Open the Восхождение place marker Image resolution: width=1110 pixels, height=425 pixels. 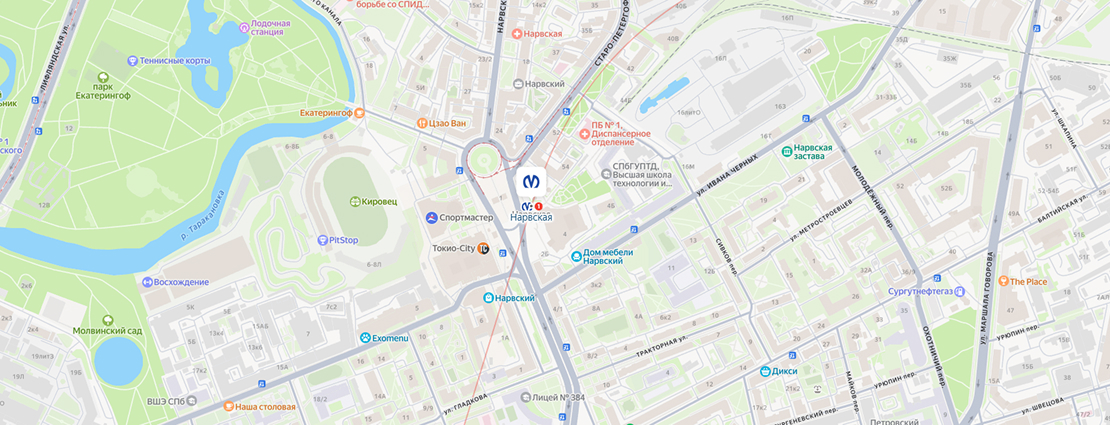click(147, 282)
